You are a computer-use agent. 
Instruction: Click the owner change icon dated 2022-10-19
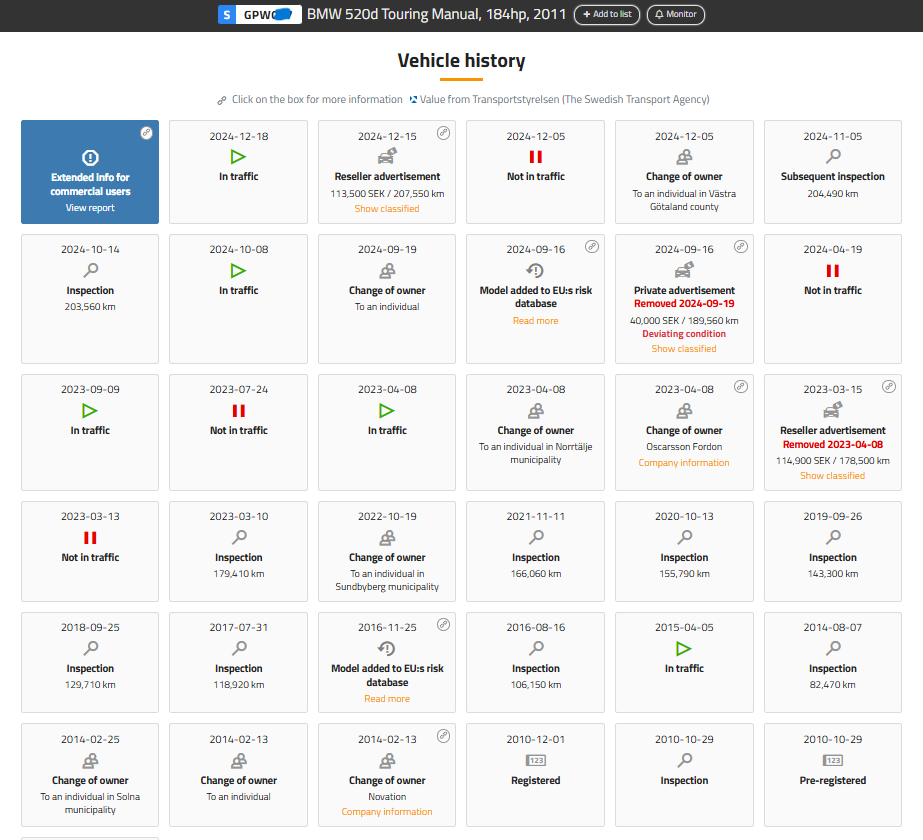click(387, 538)
